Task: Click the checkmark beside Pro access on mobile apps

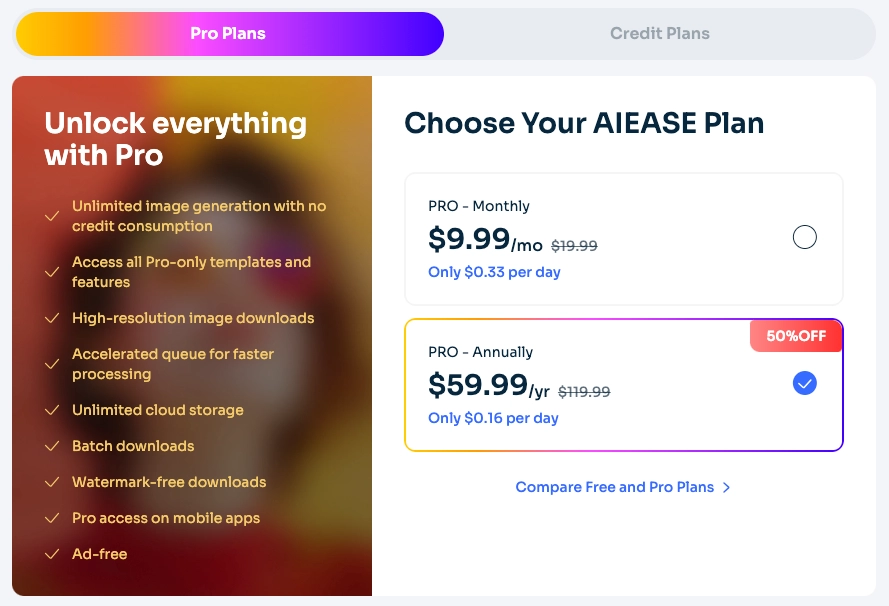Action: (x=53, y=518)
